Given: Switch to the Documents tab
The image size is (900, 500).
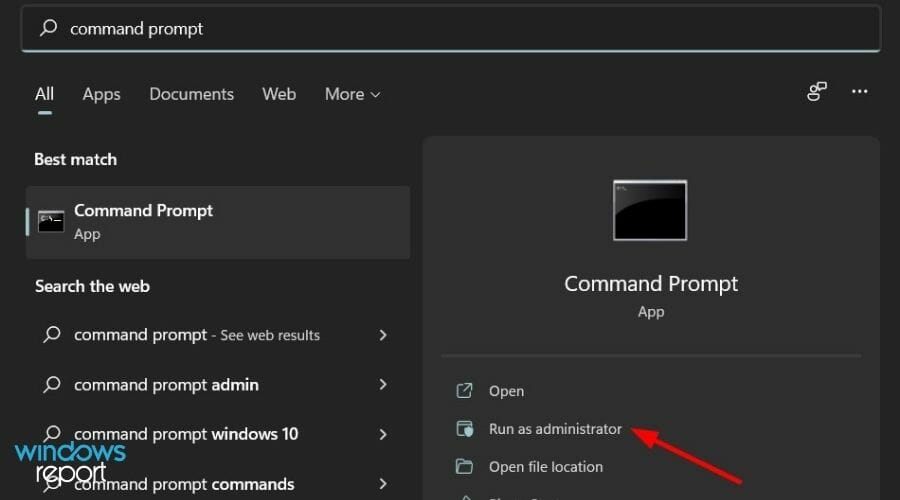Looking at the screenshot, I should click(x=191, y=94).
